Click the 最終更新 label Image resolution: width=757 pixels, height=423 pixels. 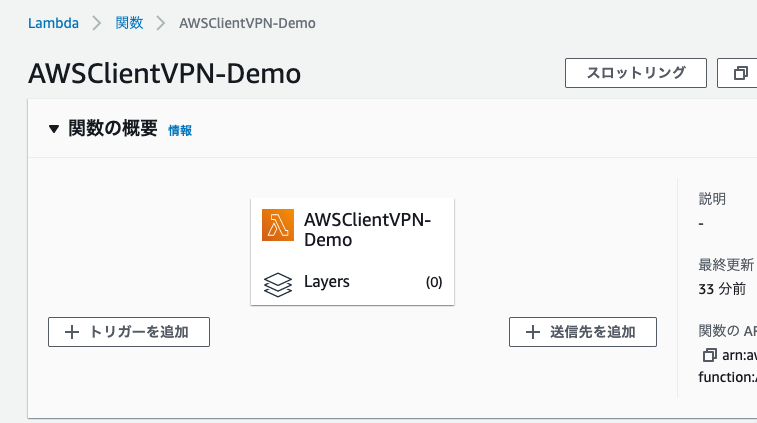726,265
